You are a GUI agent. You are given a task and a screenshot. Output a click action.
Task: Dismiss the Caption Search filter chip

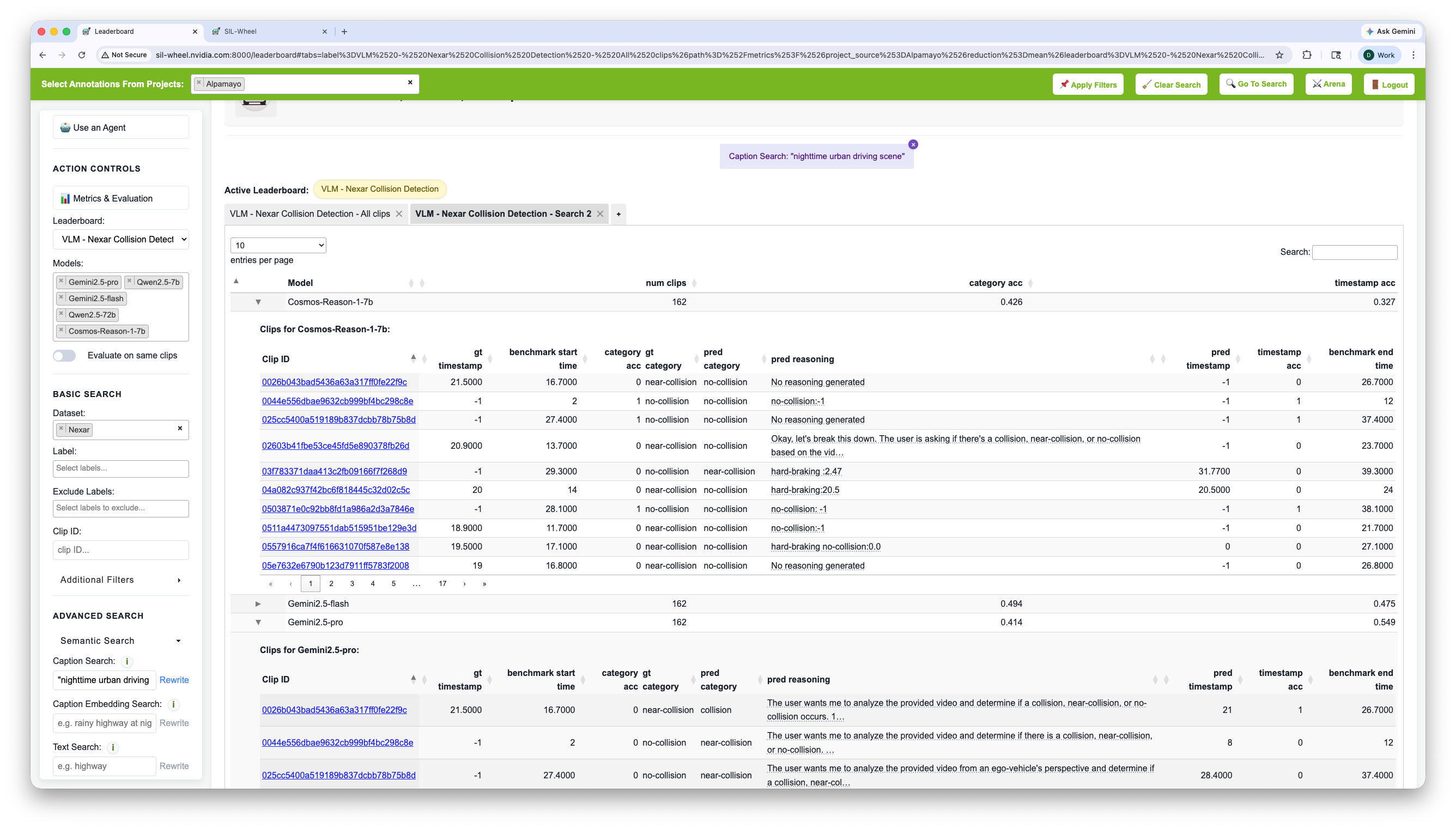click(913, 145)
